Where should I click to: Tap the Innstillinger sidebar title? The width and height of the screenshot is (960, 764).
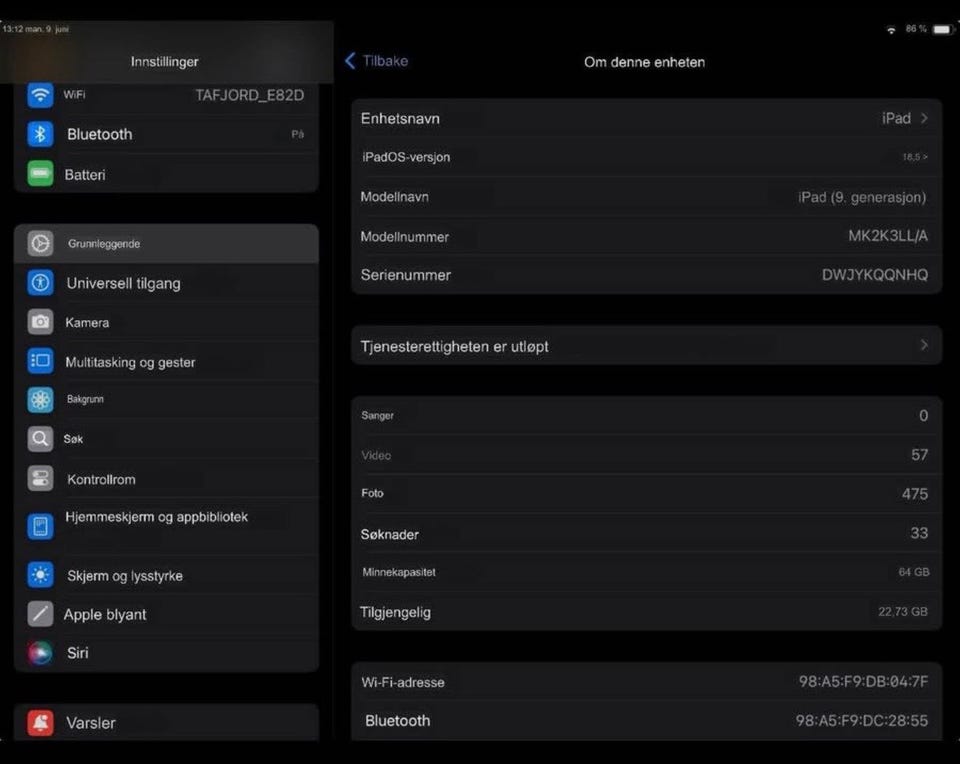164,61
